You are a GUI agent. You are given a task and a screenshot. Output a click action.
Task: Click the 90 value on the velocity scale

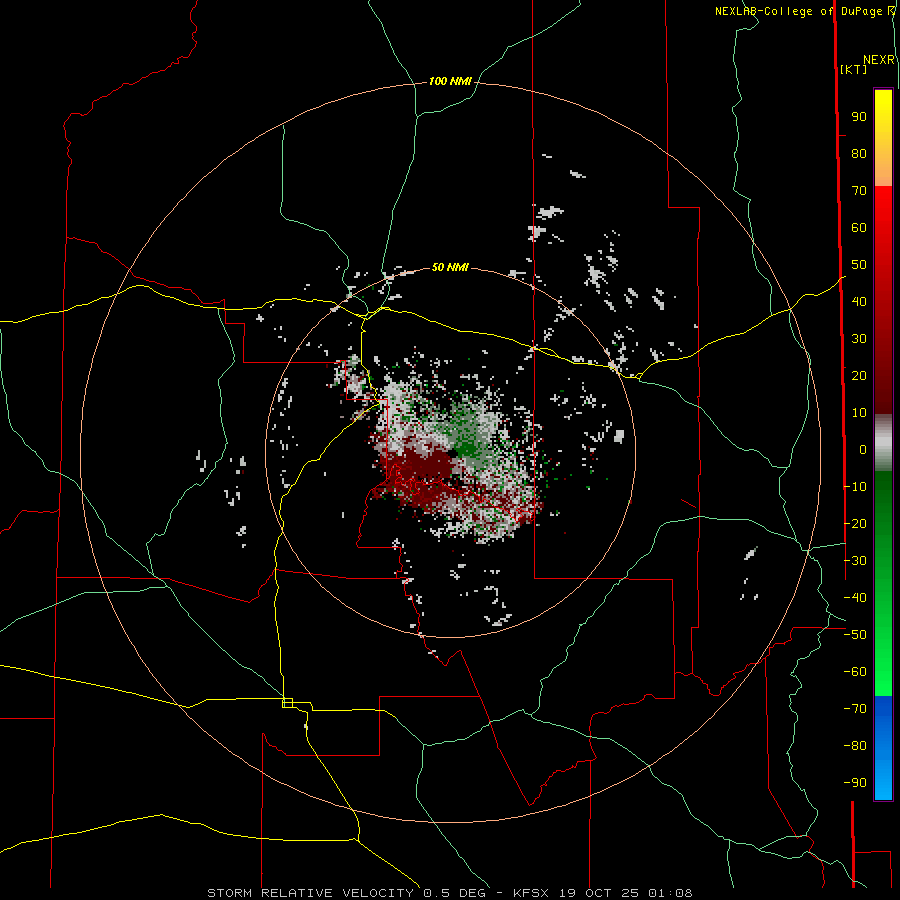859,117
